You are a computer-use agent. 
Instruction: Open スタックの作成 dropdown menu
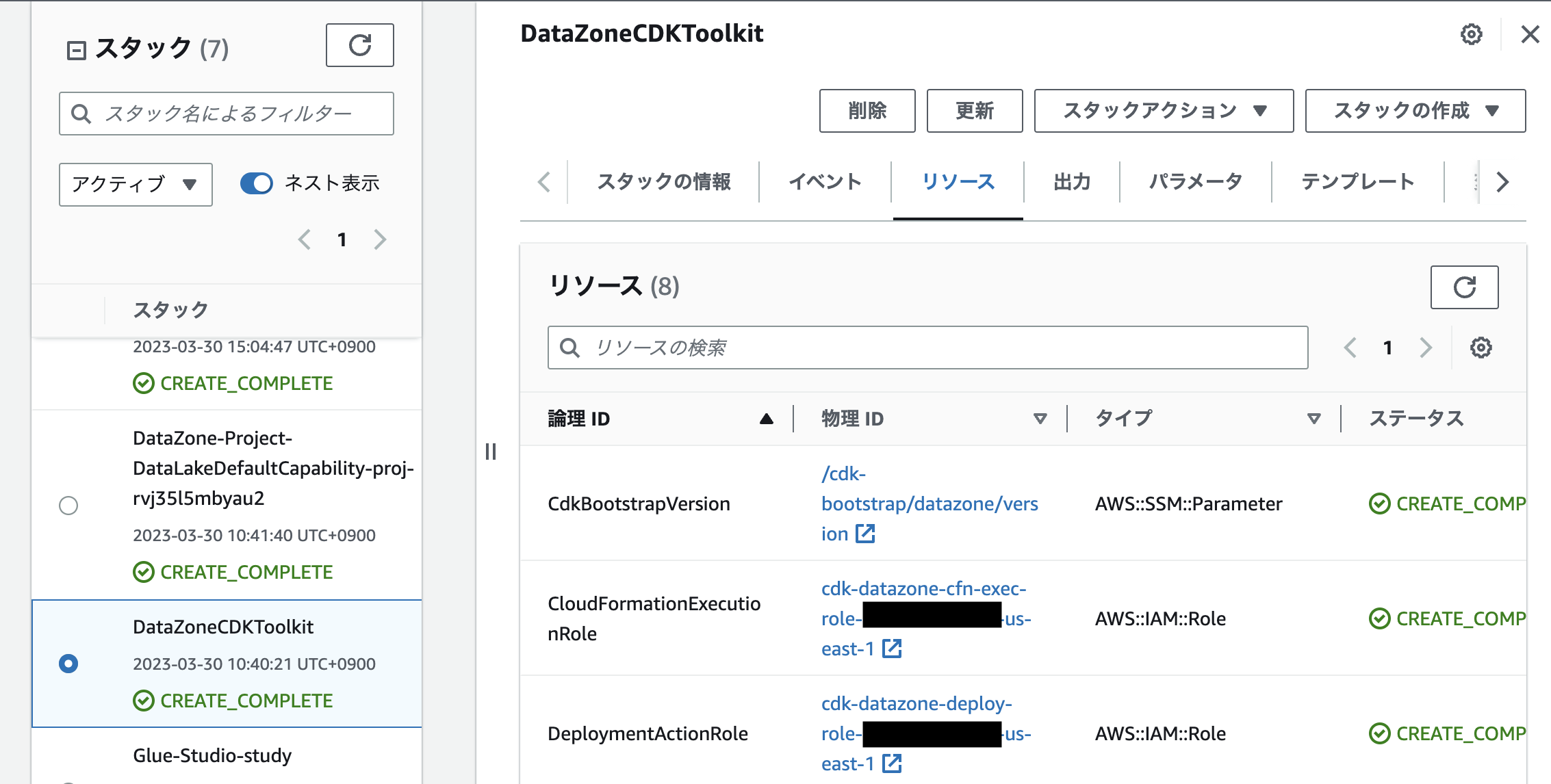pos(1415,110)
